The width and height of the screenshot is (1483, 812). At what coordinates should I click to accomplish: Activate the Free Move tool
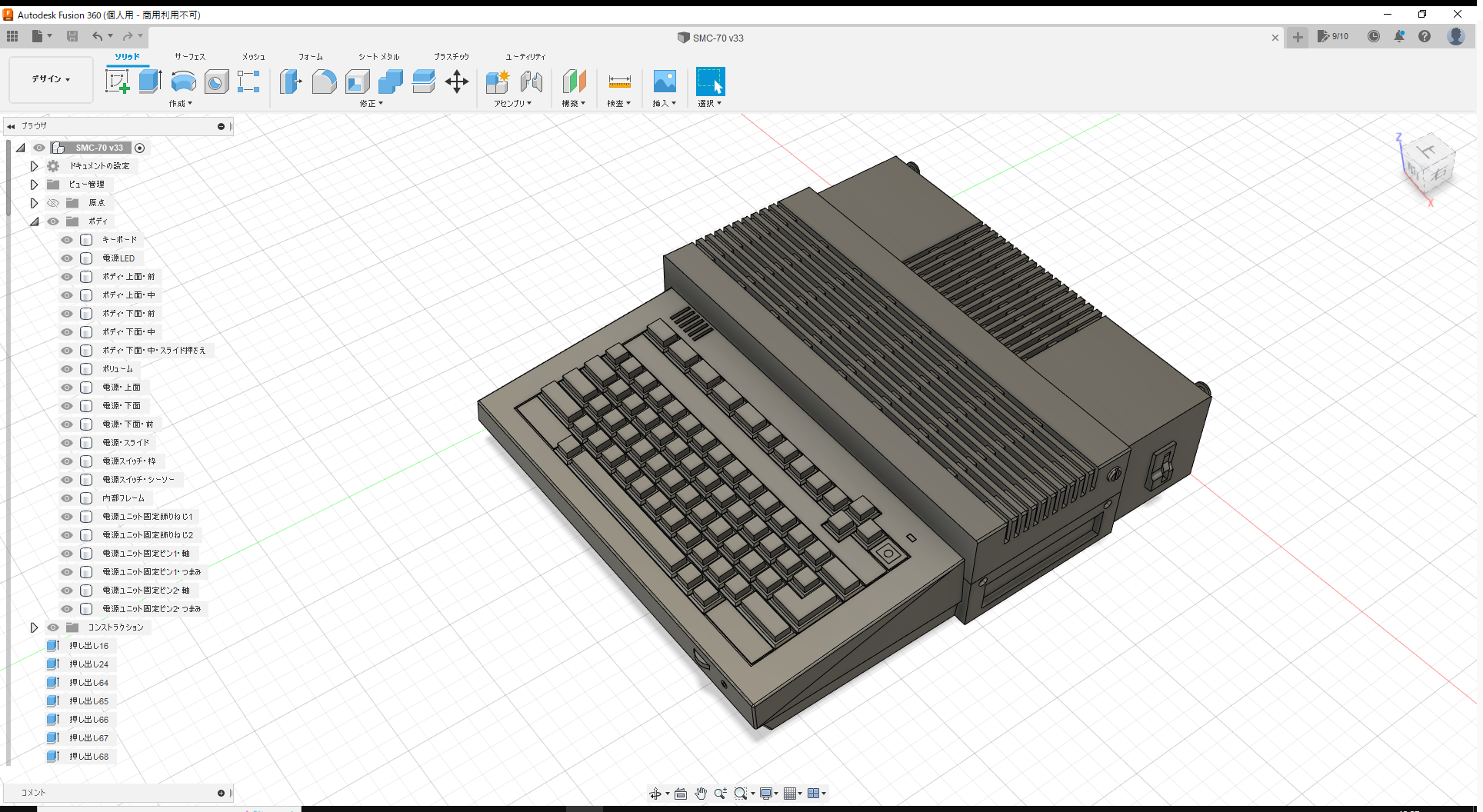tap(457, 82)
